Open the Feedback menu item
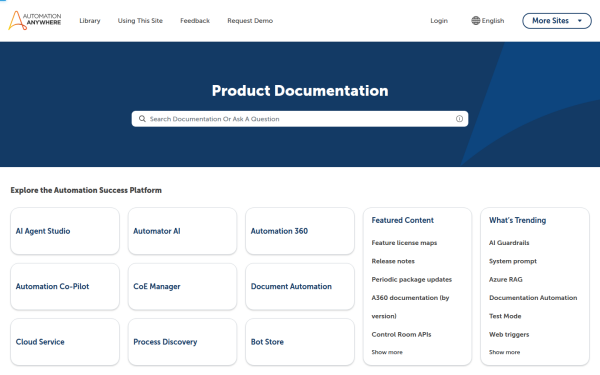 (x=195, y=21)
